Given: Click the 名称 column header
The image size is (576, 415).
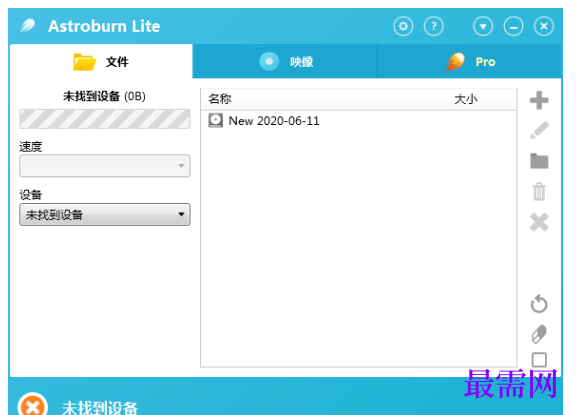Looking at the screenshot, I should pos(220,99).
